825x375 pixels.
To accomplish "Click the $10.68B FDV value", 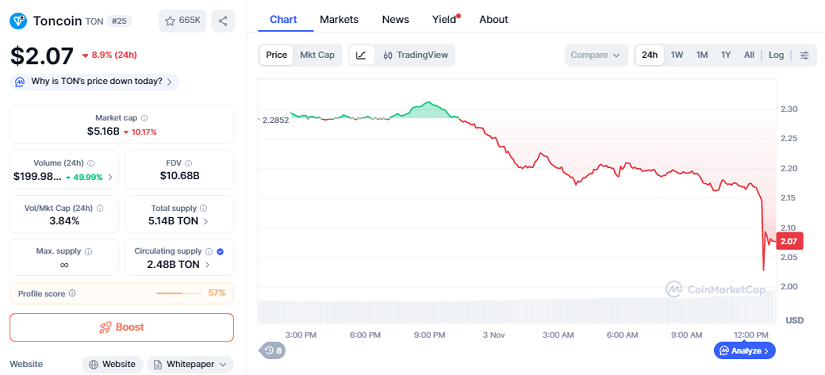I will (179, 176).
